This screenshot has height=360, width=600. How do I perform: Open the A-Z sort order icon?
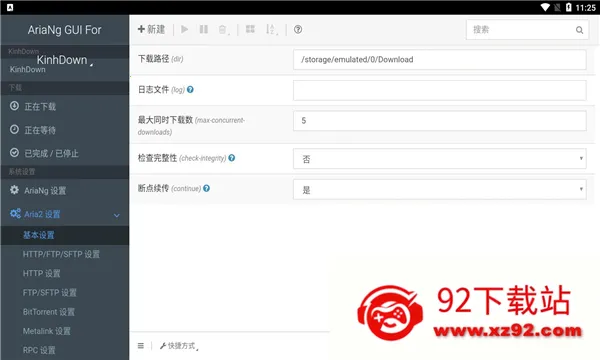271,29
